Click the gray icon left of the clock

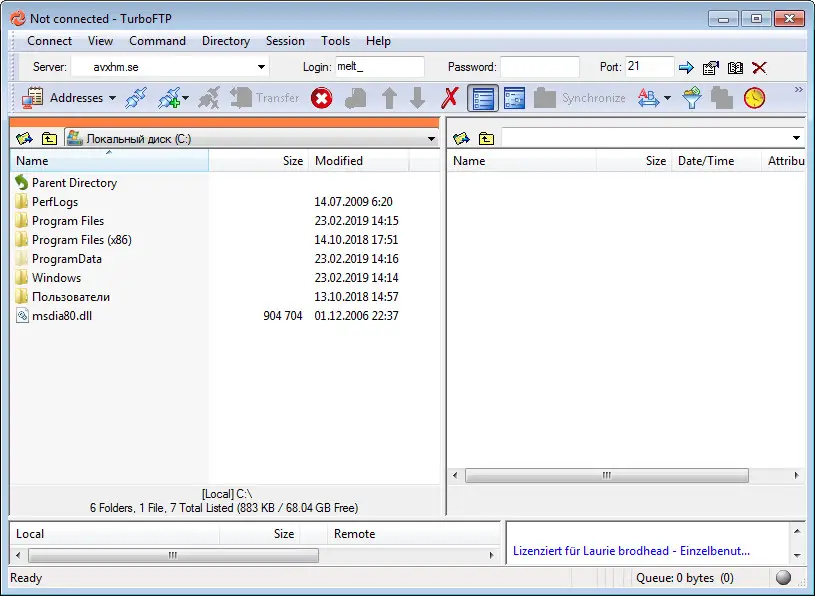(x=722, y=98)
